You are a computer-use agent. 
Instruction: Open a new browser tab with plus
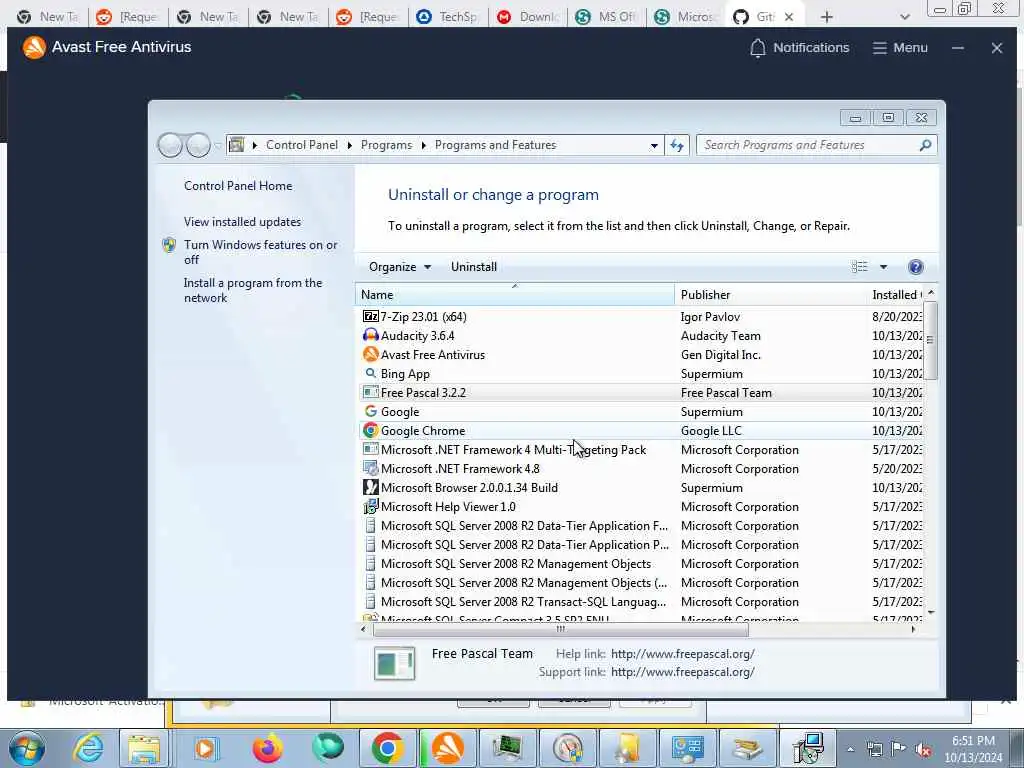827,17
